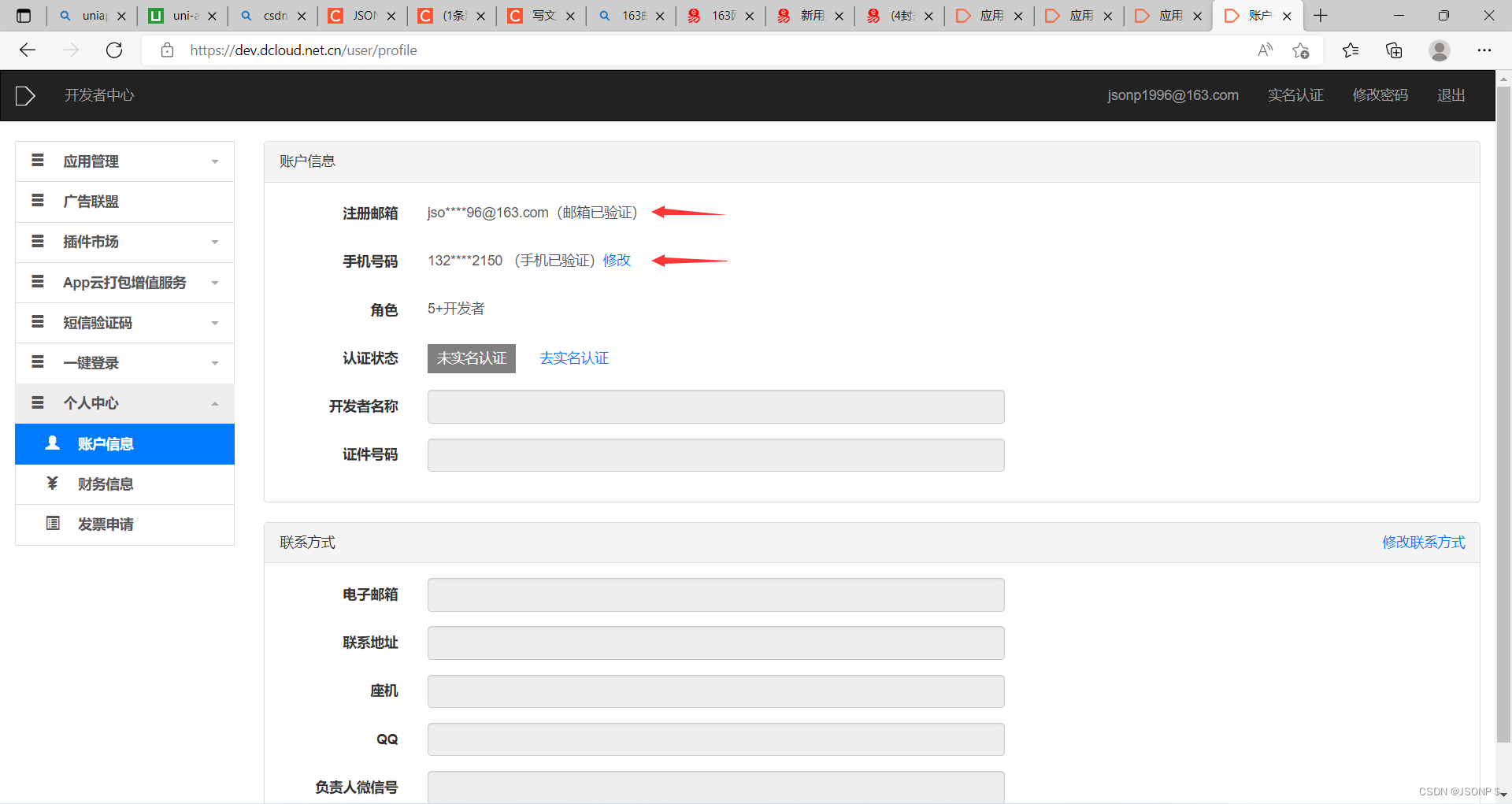The width and height of the screenshot is (1512, 804).
Task: Click the 座机 input field
Action: (716, 691)
